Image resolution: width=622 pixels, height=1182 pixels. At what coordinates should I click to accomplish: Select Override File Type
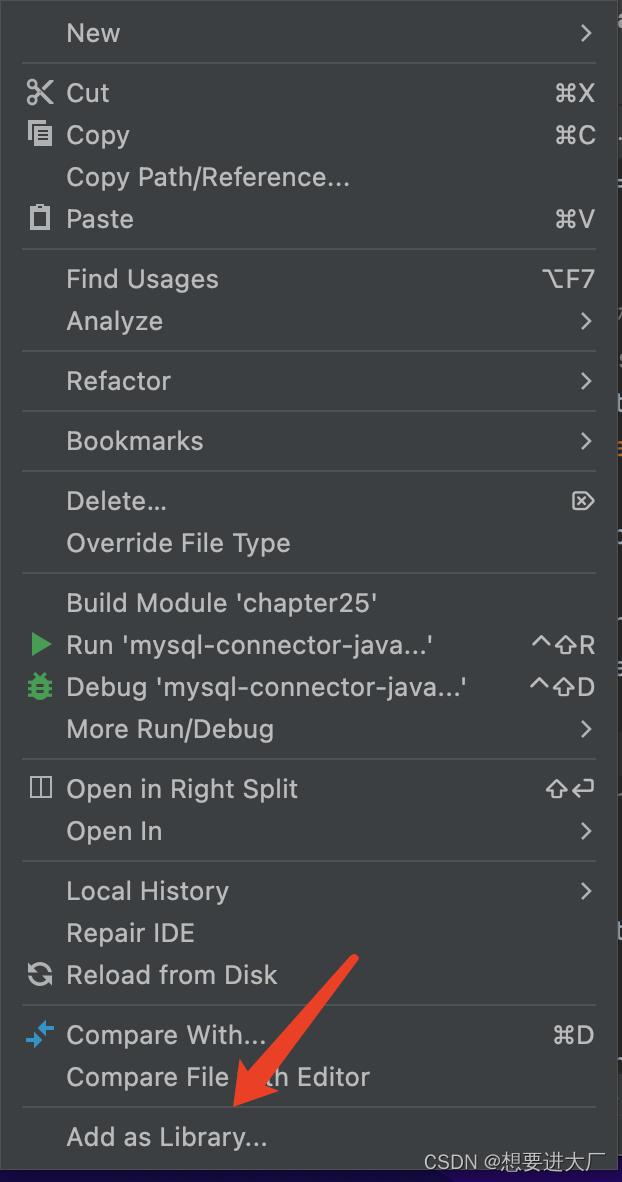click(178, 543)
